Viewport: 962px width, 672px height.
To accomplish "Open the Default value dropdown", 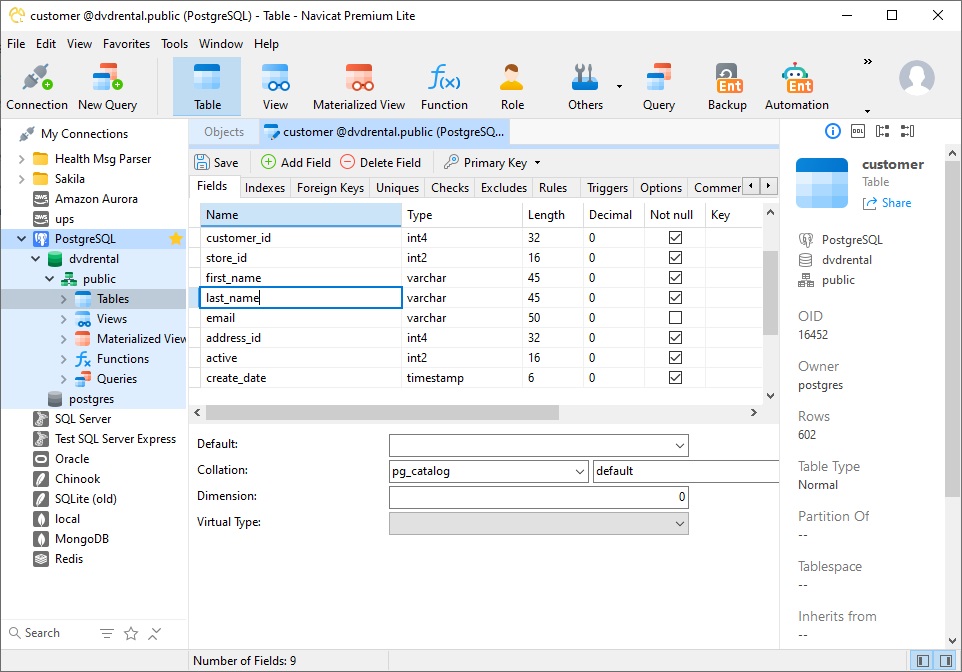I will [x=679, y=446].
